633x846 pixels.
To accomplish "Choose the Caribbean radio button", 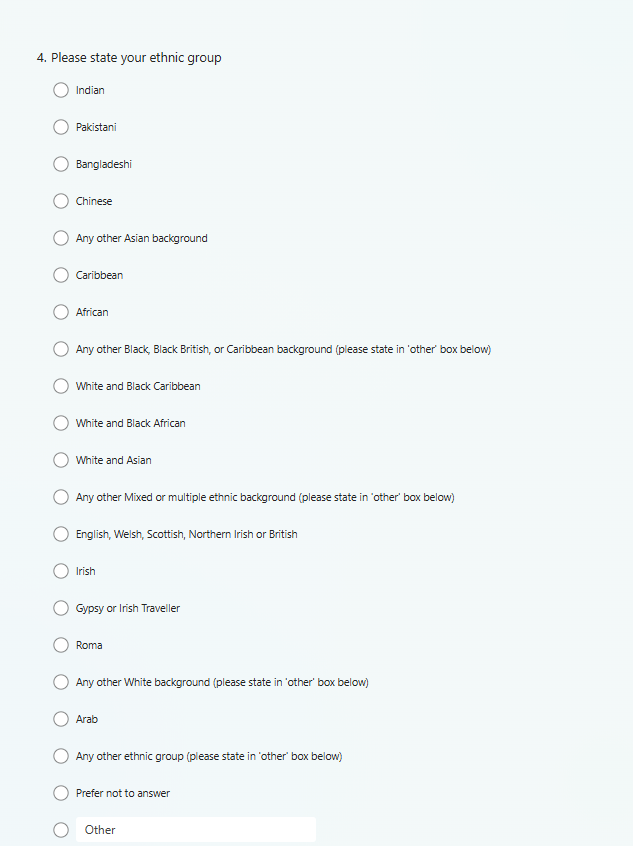I will [x=61, y=275].
